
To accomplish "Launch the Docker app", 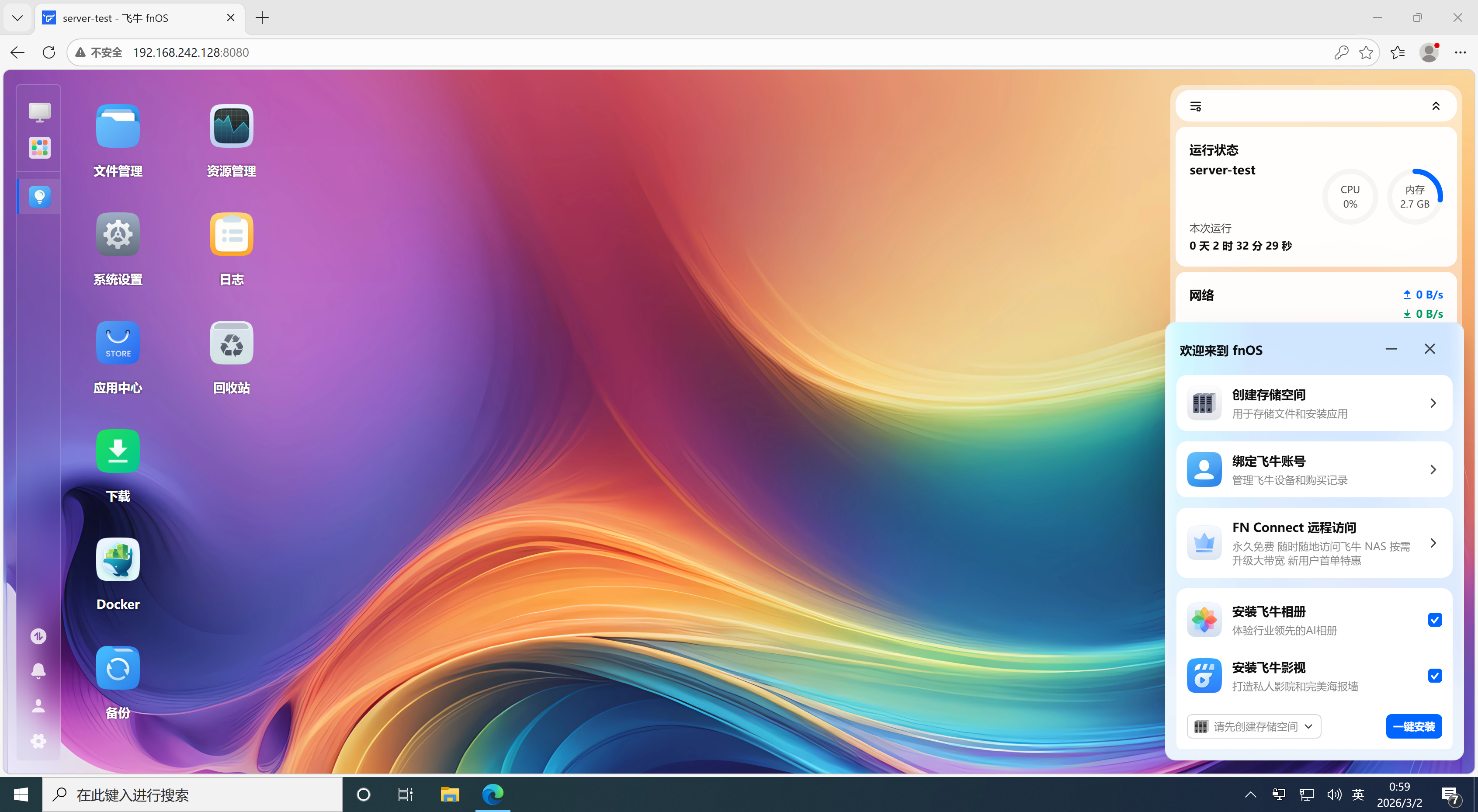I will [x=118, y=559].
